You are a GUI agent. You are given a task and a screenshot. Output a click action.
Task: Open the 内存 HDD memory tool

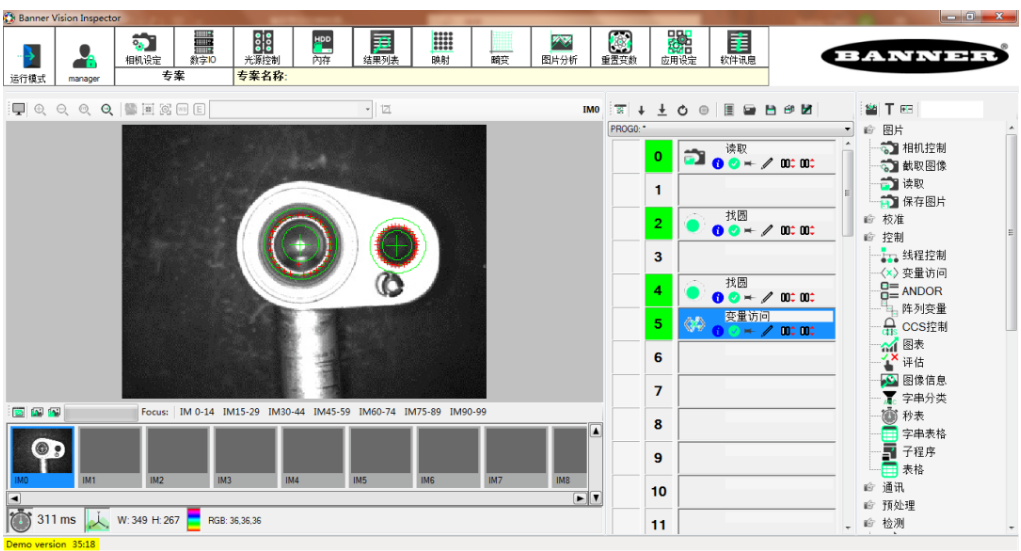322,48
